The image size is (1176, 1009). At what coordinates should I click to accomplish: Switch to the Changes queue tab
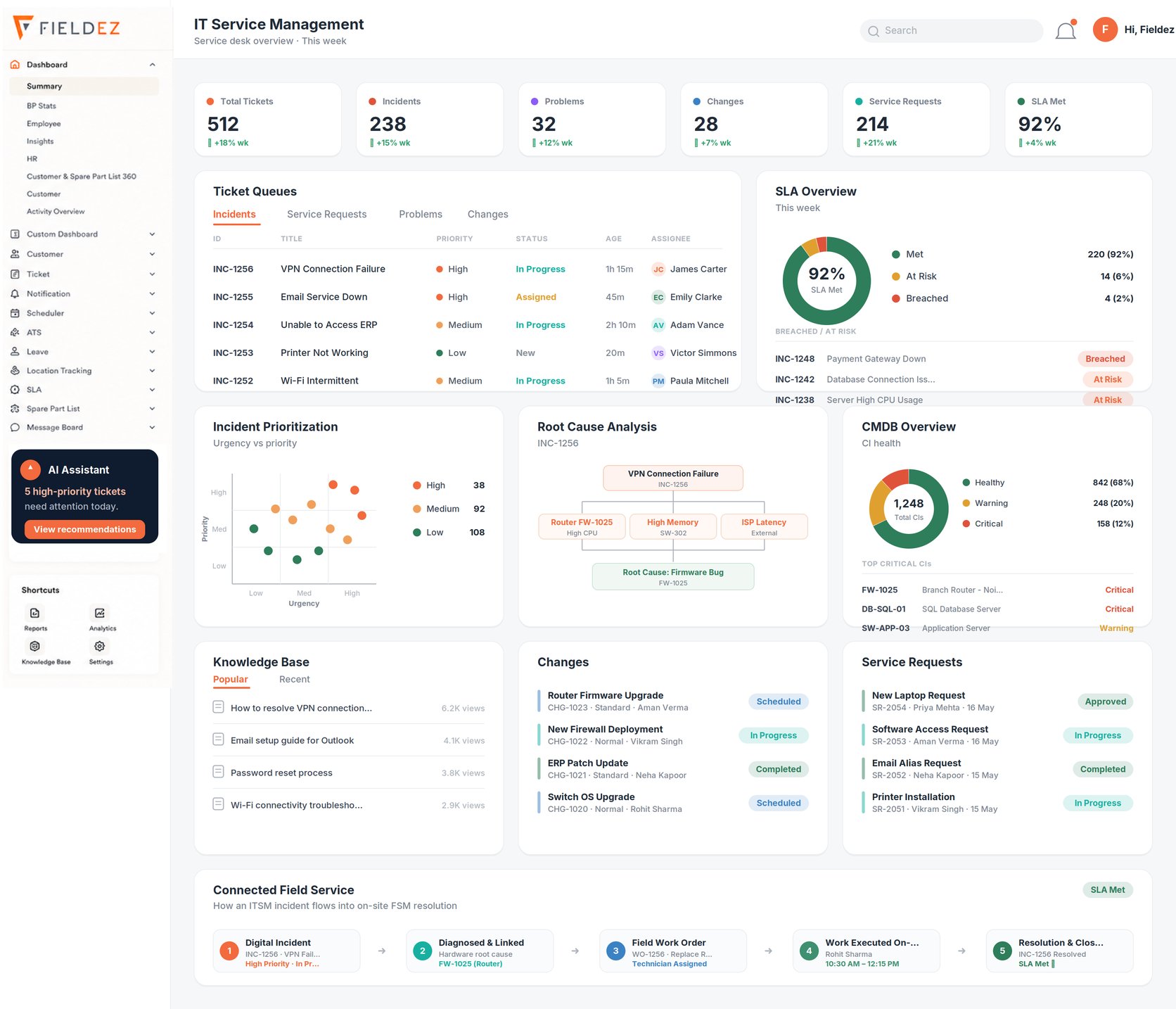pyautogui.click(x=487, y=215)
